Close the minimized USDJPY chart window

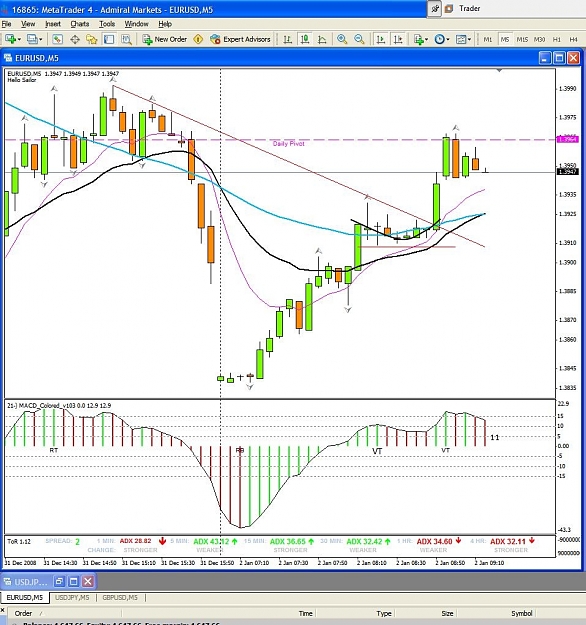(x=88, y=582)
